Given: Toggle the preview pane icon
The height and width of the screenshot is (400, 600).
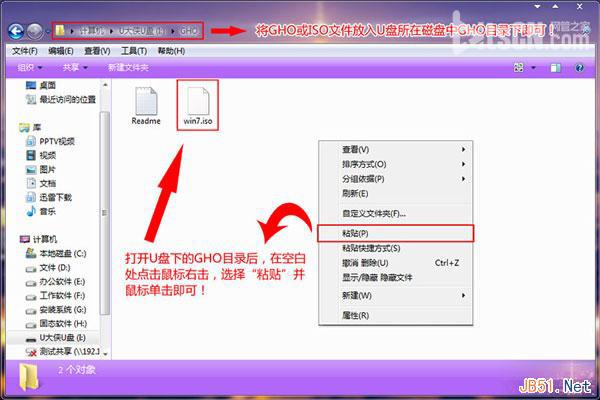Looking at the screenshot, I should click(555, 68).
